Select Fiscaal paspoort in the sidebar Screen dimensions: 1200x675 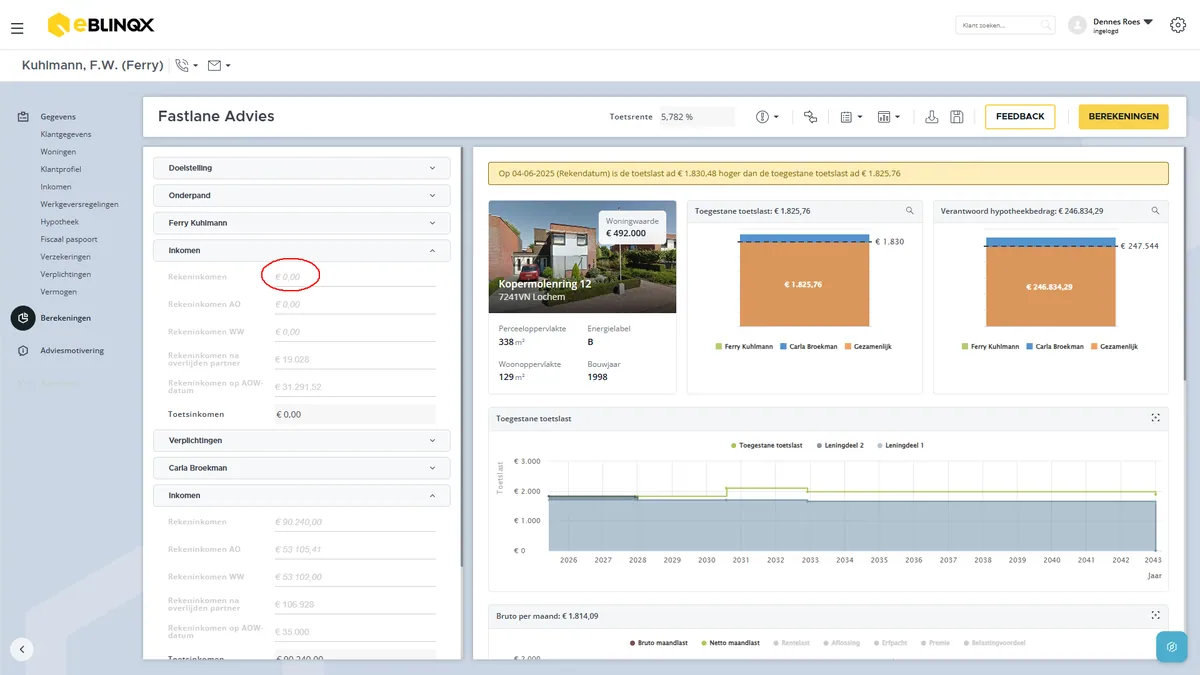(x=69, y=239)
